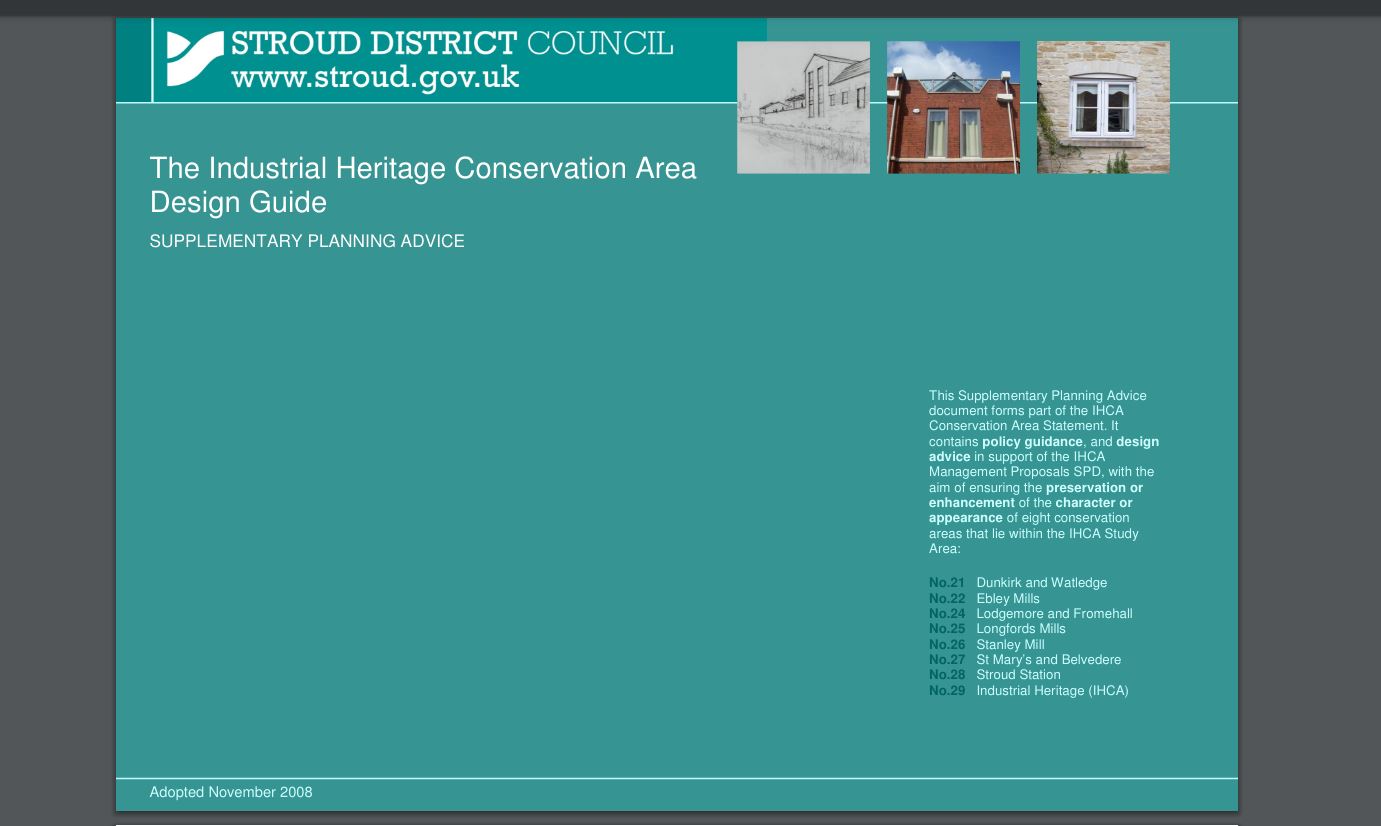Select No.22 Ebley Mills entry
The image size is (1381, 826).
coord(1007,598)
